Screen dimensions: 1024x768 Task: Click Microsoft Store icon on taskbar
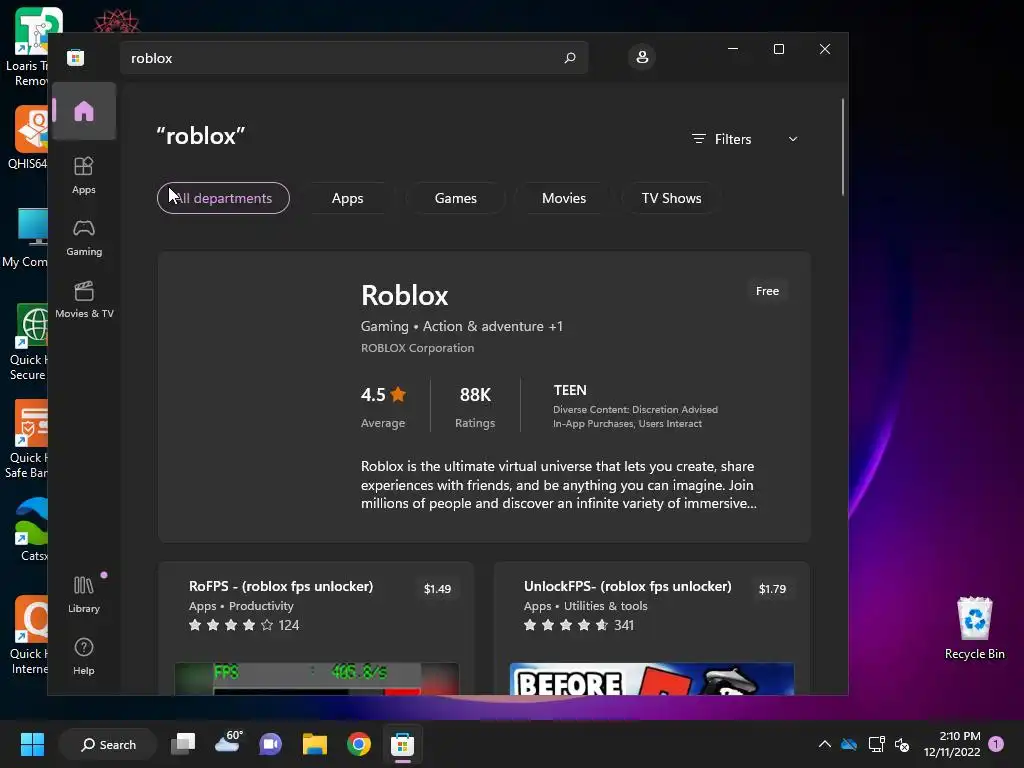[402, 744]
